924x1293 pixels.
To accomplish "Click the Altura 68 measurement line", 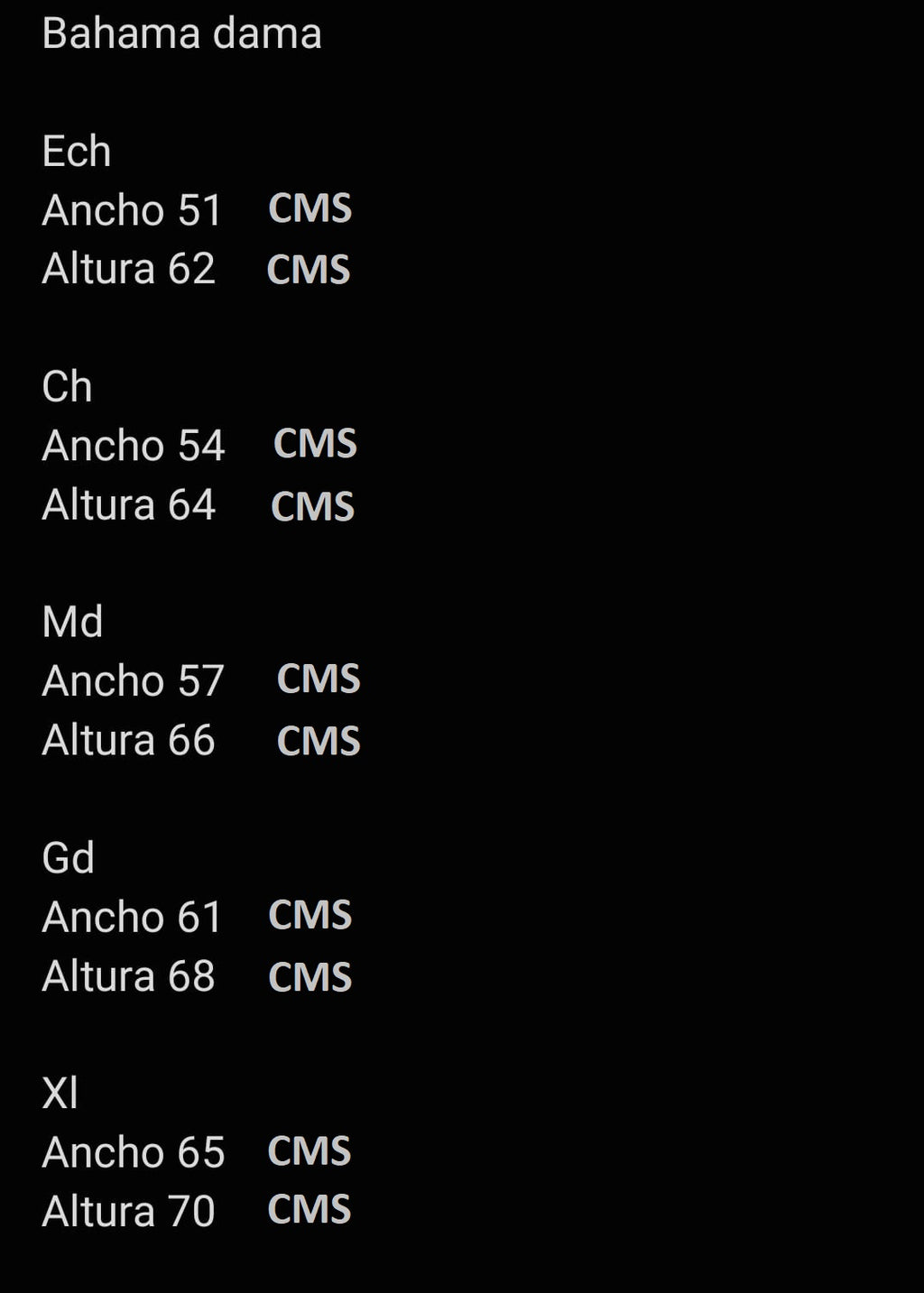I will [x=129, y=975].
